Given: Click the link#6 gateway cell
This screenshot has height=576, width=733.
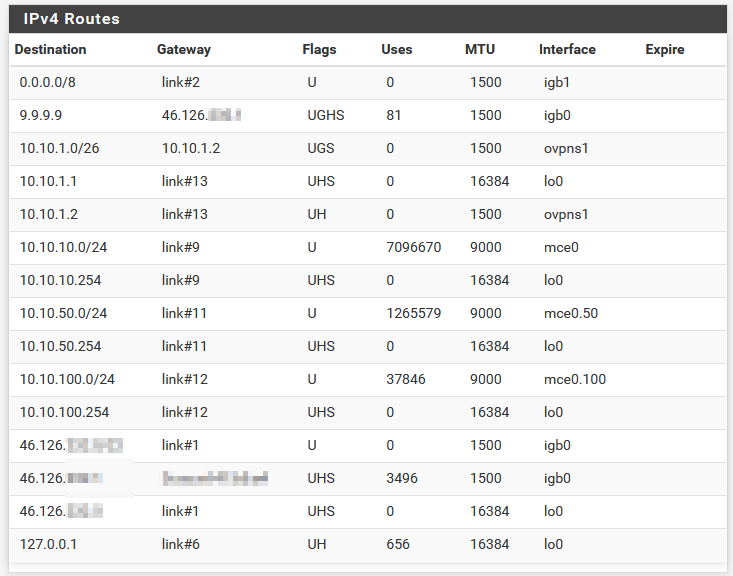Looking at the screenshot, I should click(180, 544).
